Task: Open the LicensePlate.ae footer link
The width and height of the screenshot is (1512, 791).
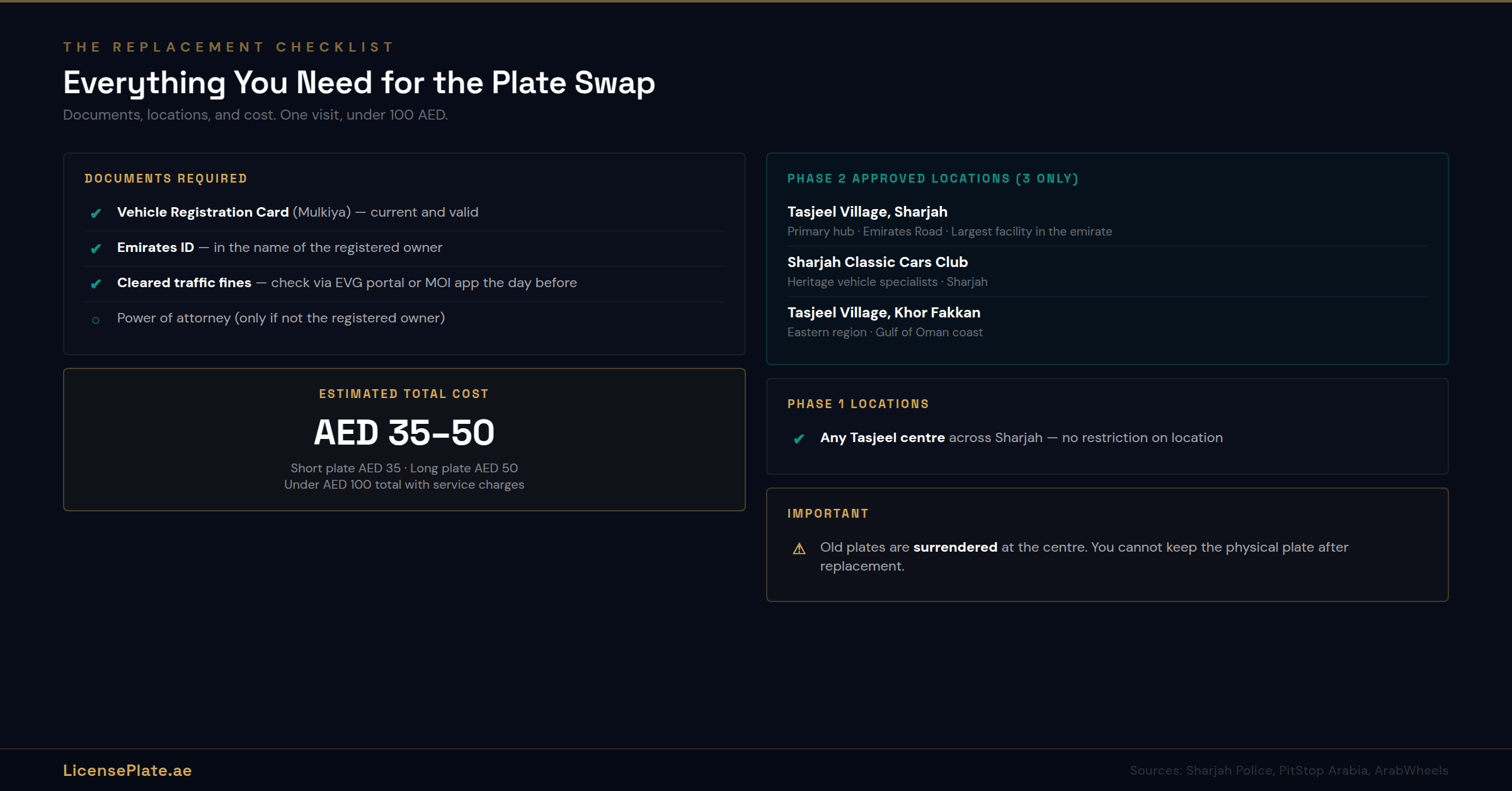Action: click(127, 770)
